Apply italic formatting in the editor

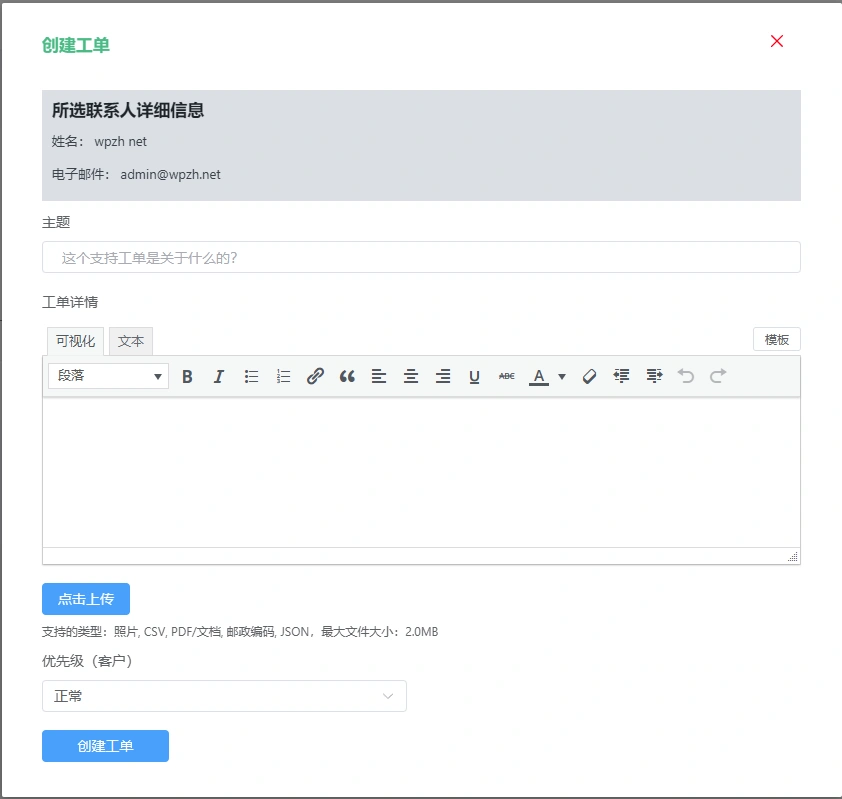(219, 376)
